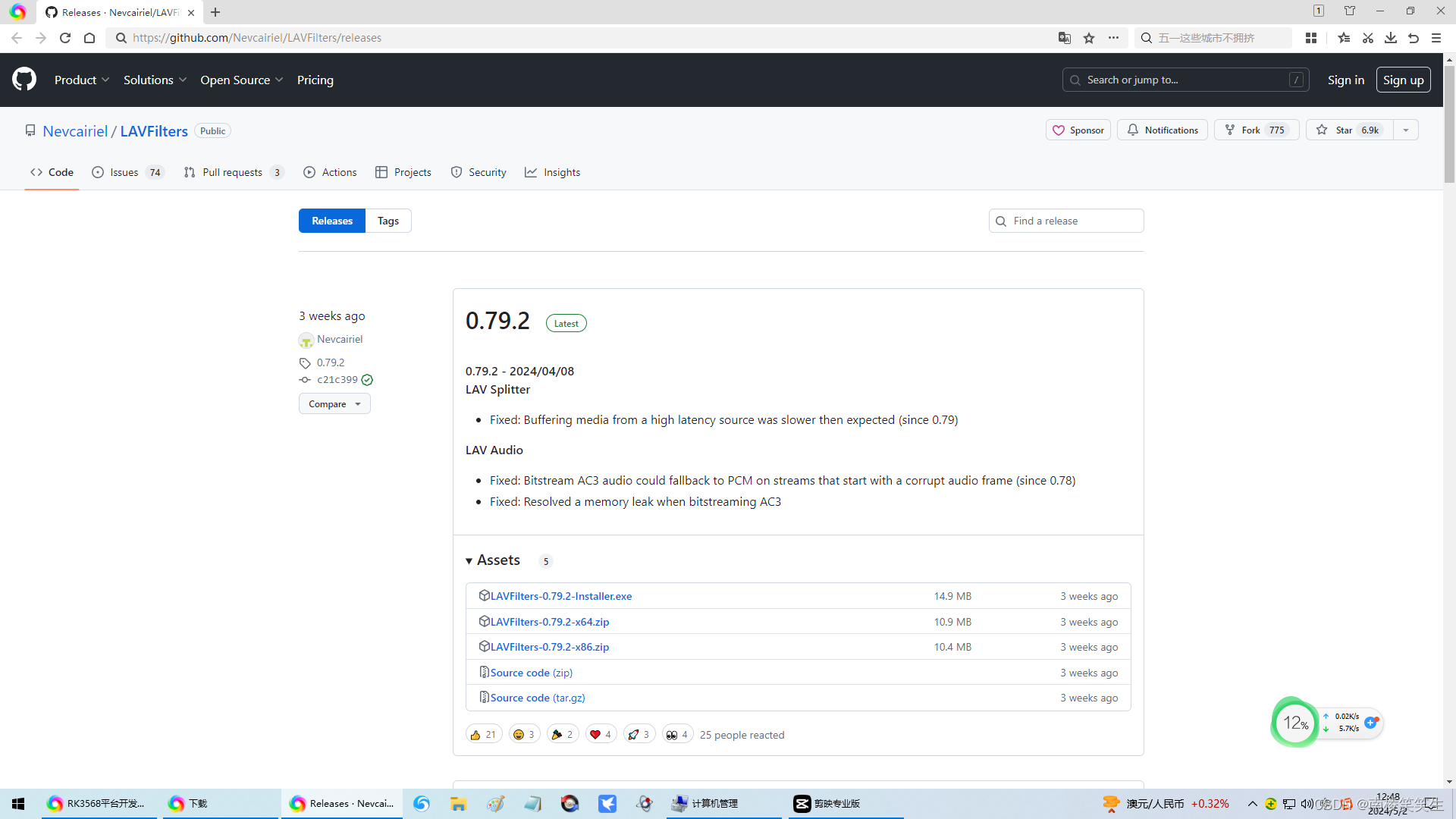Open the browser downloads icon
Image resolution: width=1456 pixels, height=819 pixels.
click(x=1391, y=38)
